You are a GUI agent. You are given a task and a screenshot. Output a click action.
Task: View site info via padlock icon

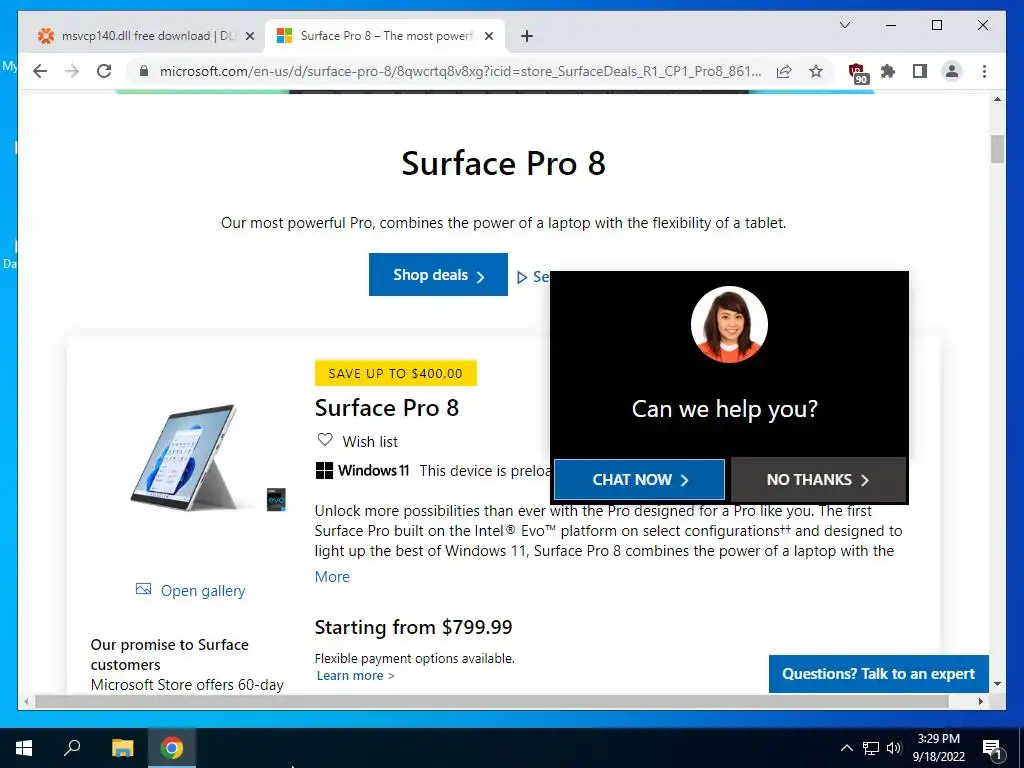click(144, 71)
